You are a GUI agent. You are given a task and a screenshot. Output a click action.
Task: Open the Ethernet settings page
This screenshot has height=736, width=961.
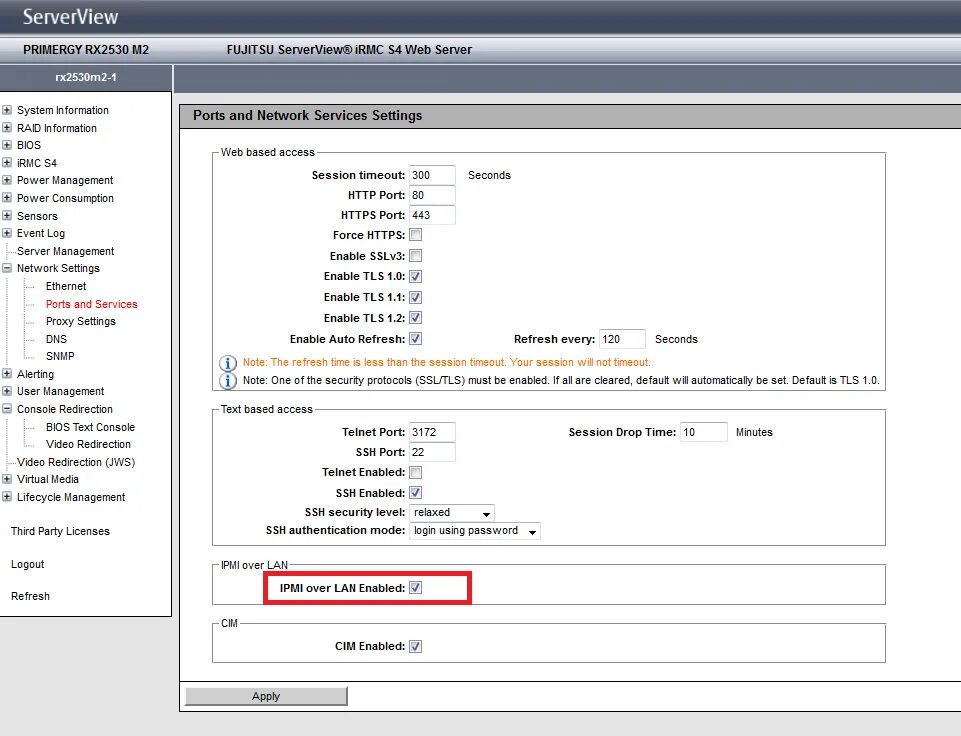66,286
